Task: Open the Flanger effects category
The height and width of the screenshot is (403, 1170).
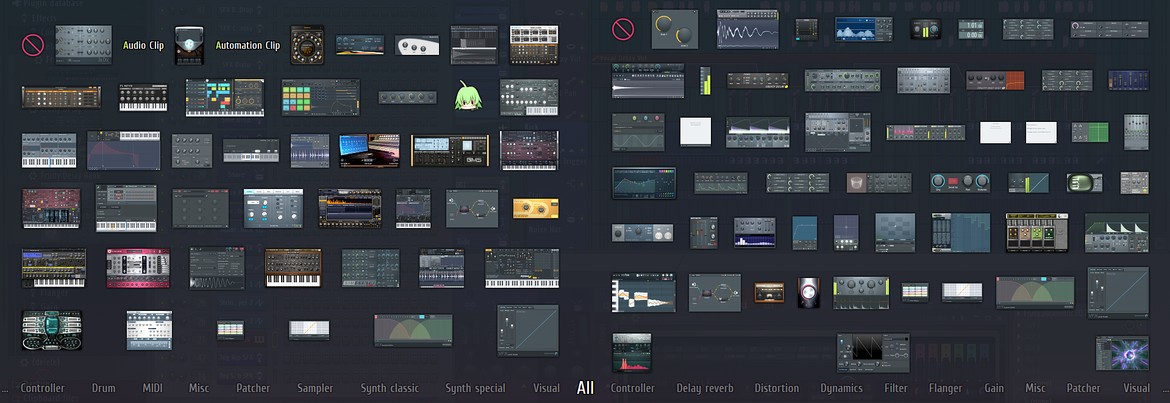Action: [x=945, y=388]
